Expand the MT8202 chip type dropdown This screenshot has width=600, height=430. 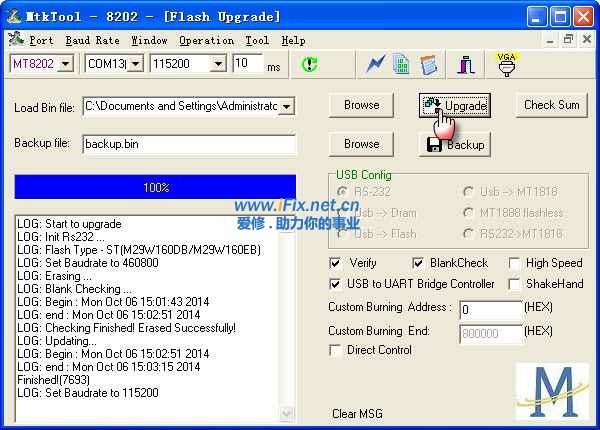(66, 64)
